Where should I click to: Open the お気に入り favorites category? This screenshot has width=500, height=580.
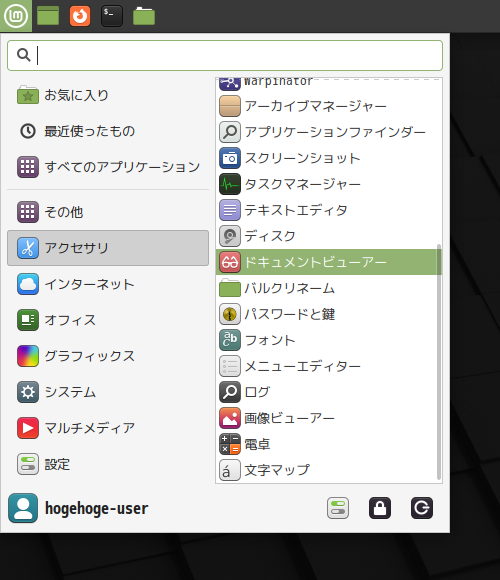pos(108,95)
